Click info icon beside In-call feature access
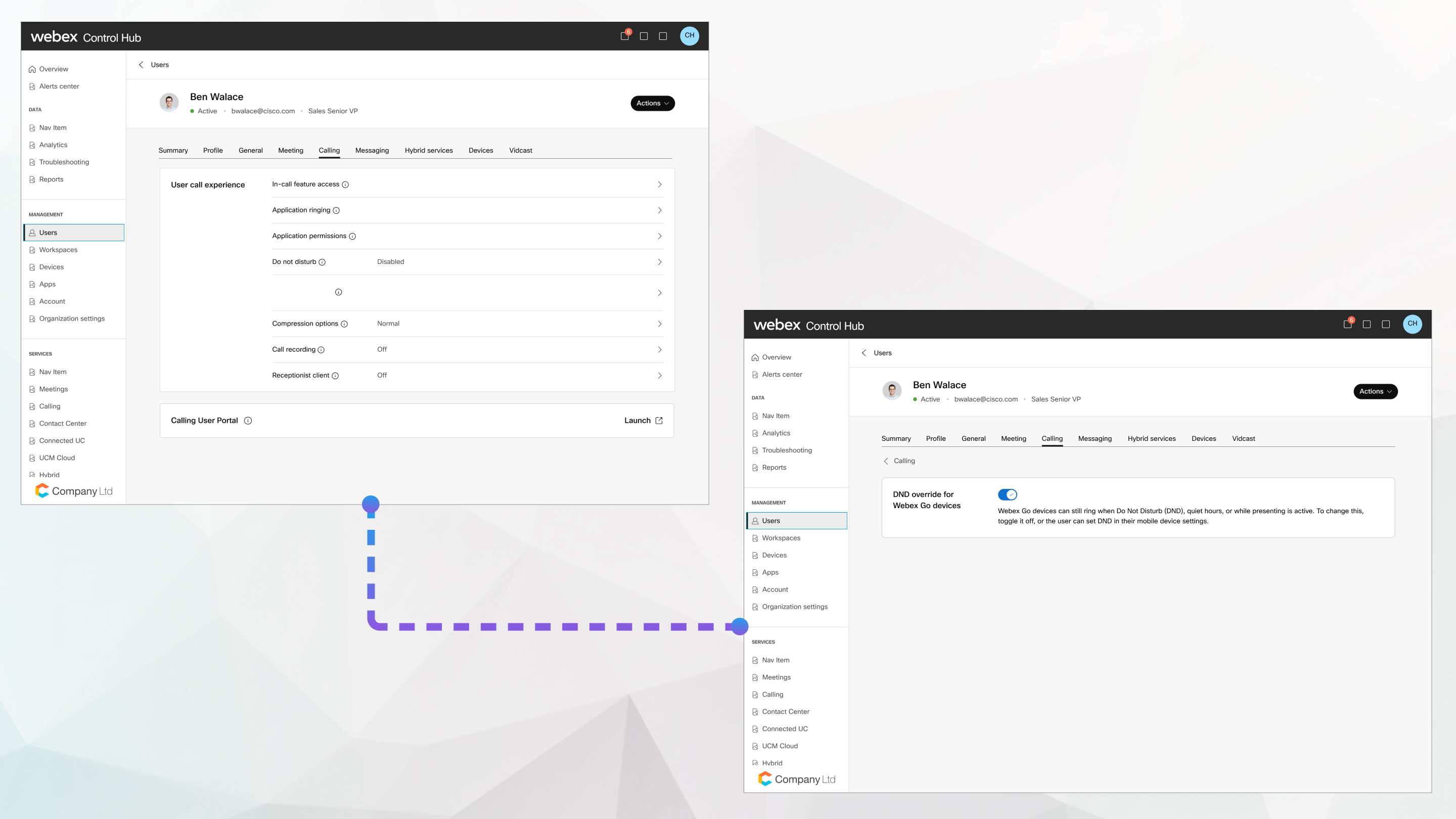The height and width of the screenshot is (819, 1456). [345, 185]
